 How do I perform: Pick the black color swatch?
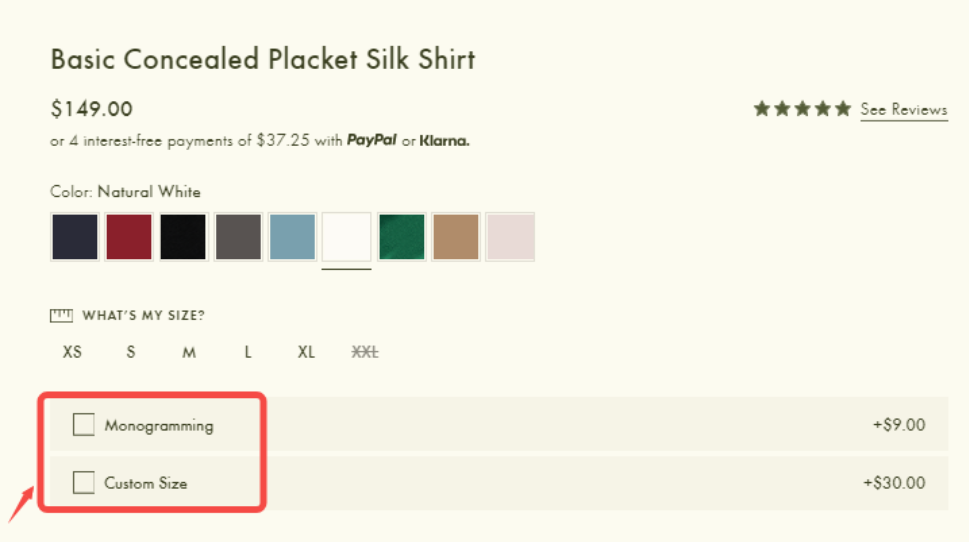[183, 237]
